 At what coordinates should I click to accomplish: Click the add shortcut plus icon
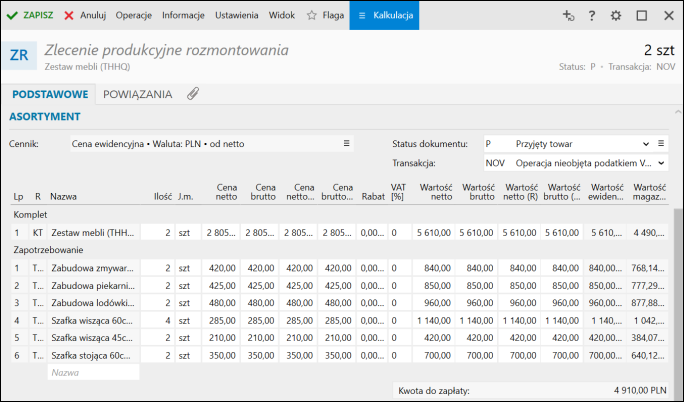tap(568, 16)
